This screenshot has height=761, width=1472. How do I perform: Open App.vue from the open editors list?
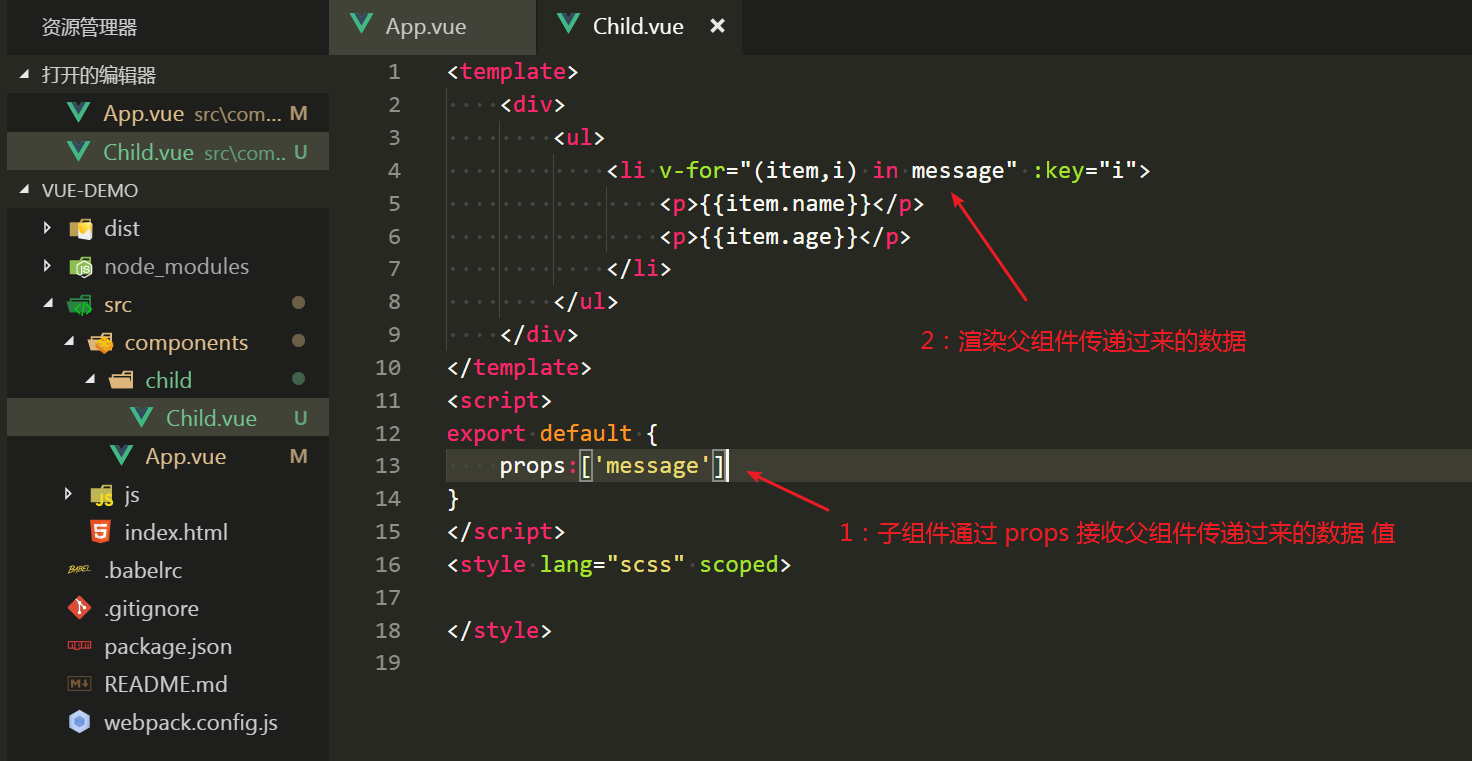[168, 113]
